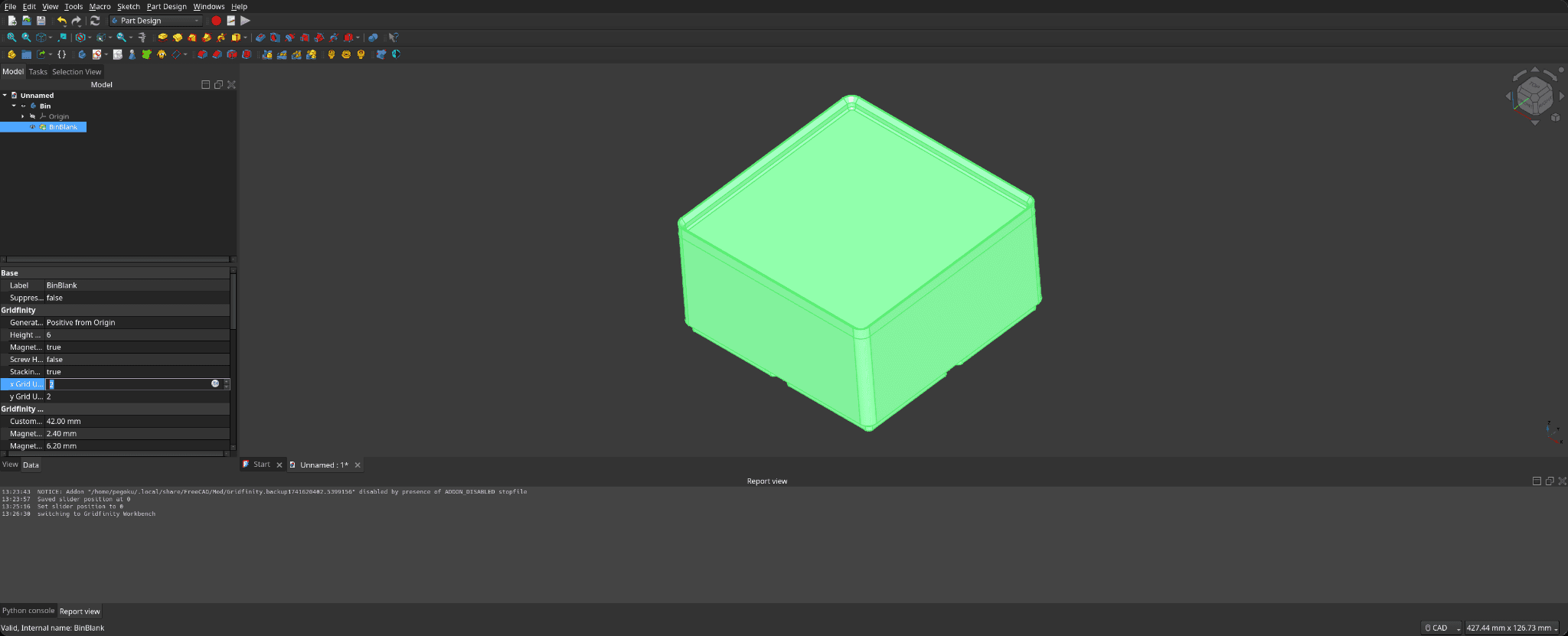Click the x Grid Units stepper up arrow
Viewport: 1568px width, 636px height.
pos(227,381)
